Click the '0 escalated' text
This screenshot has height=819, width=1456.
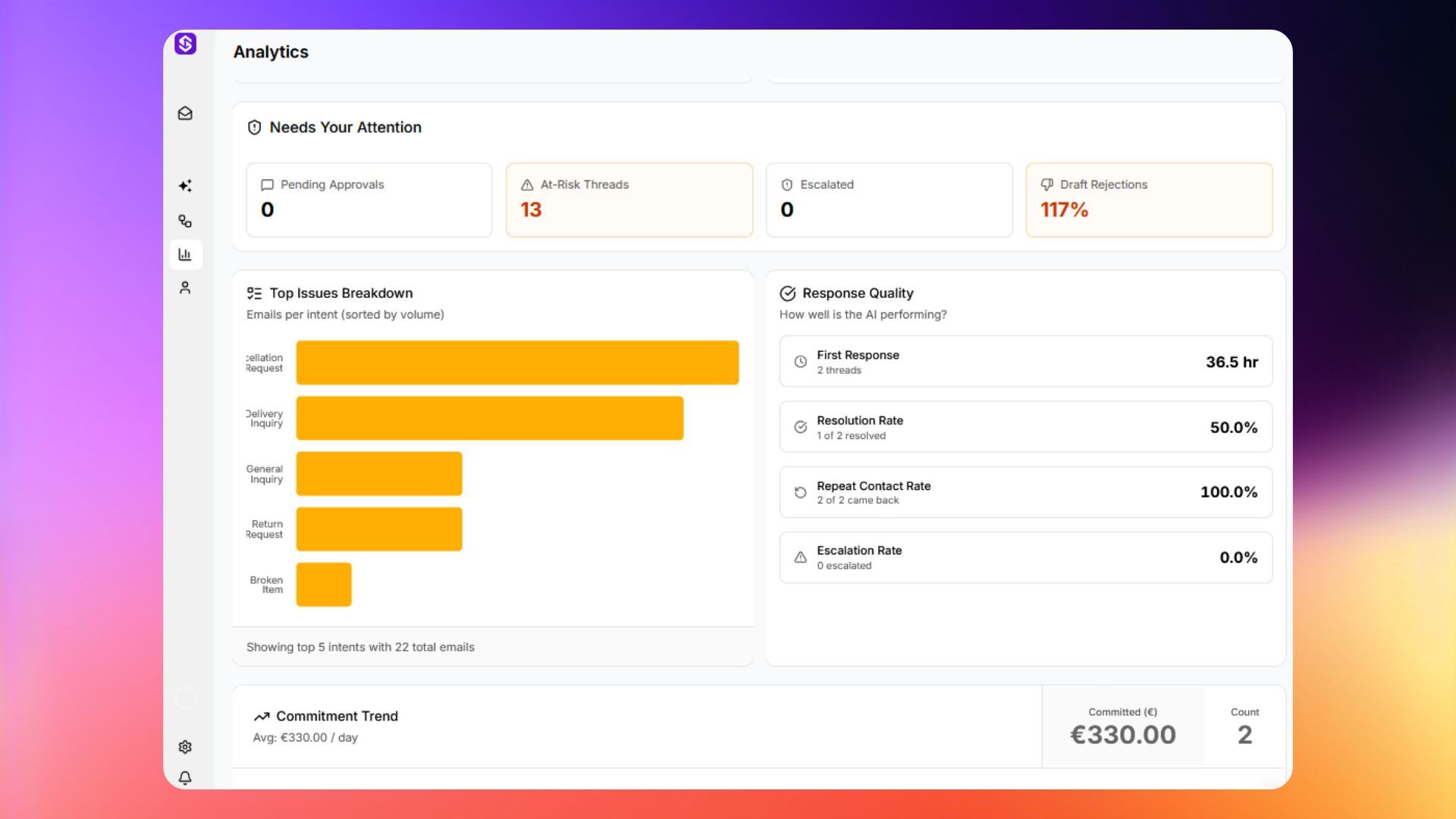pos(844,566)
